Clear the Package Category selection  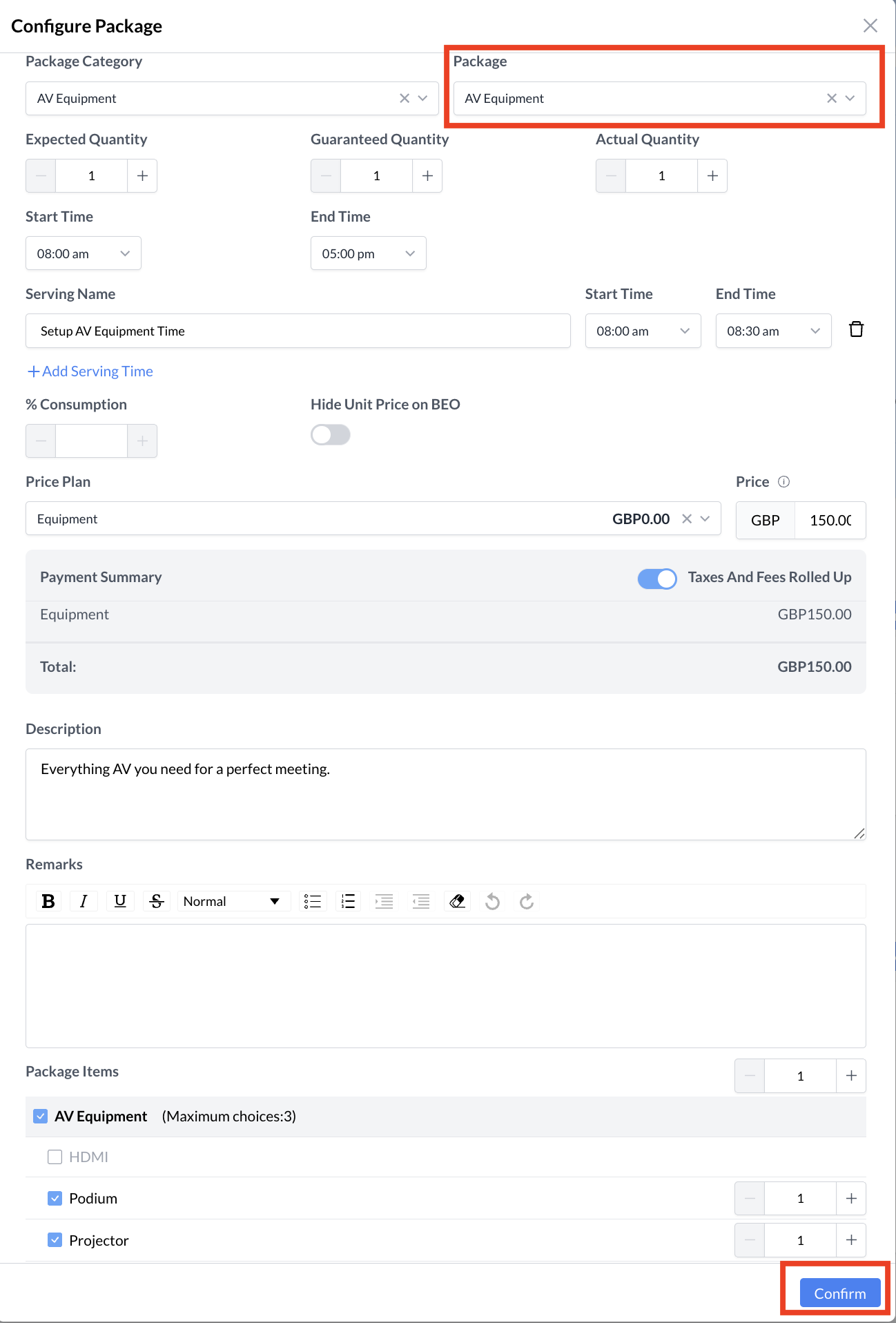[x=405, y=98]
